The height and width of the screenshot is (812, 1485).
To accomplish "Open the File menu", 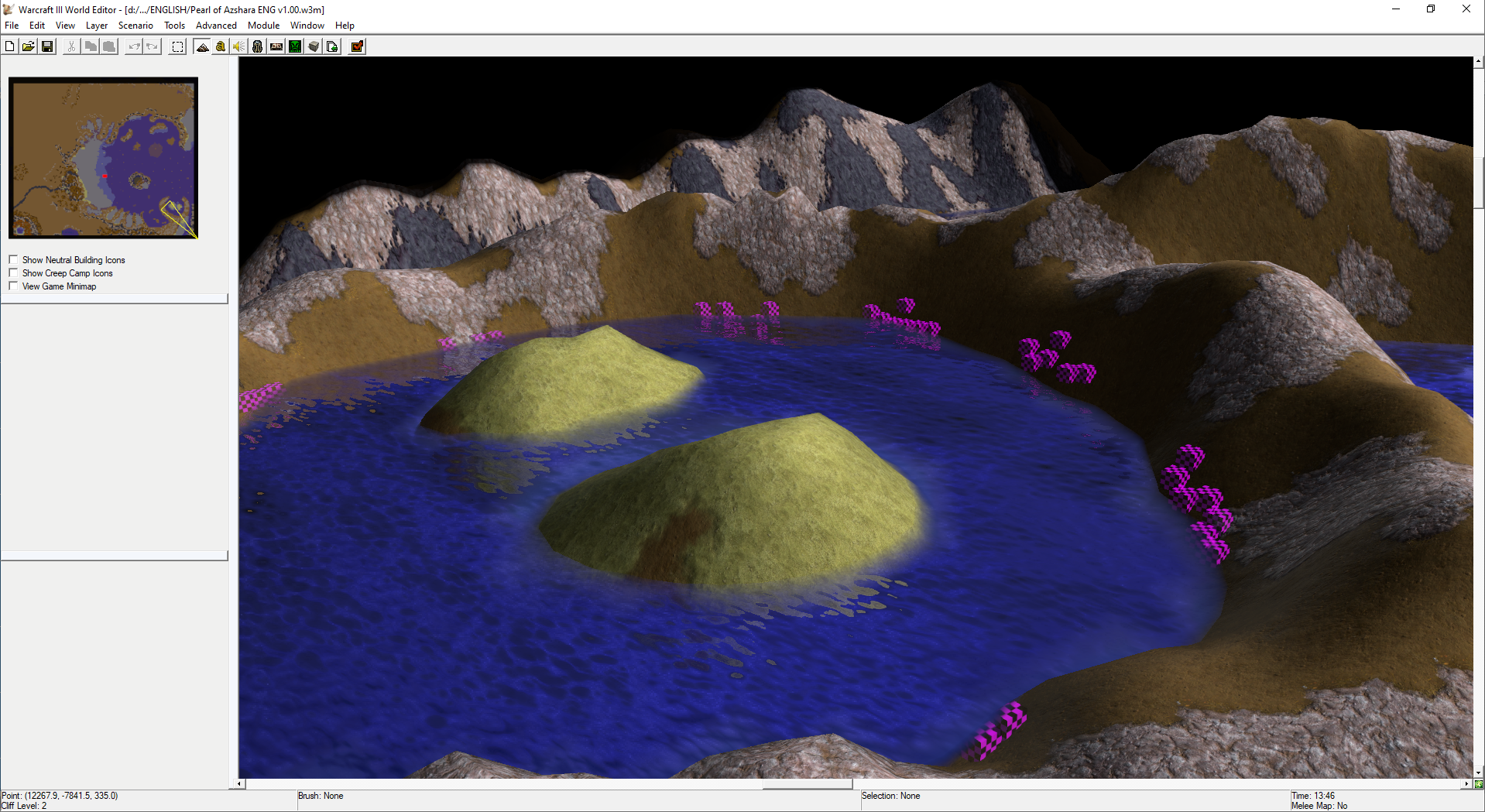I will (x=12, y=26).
